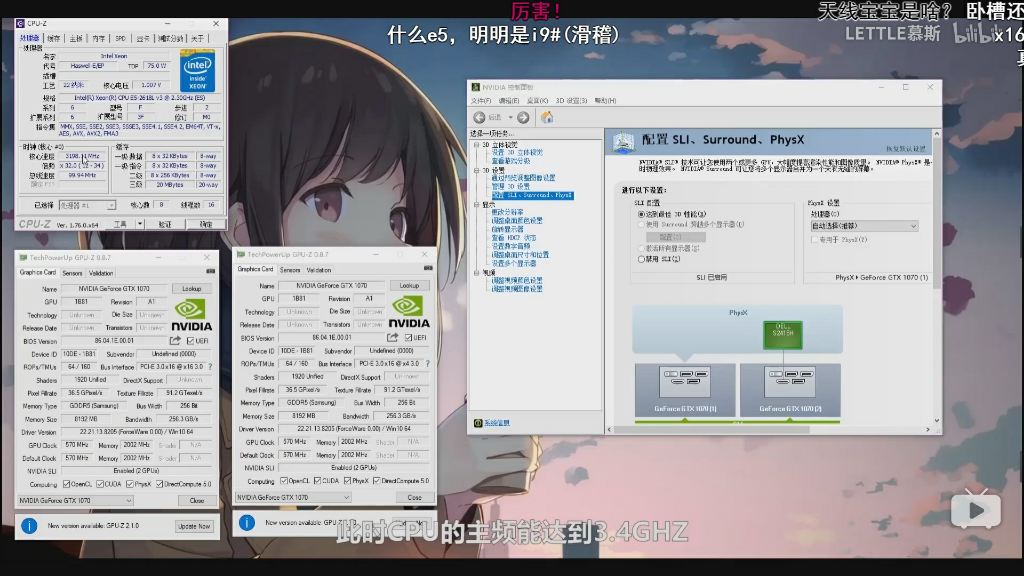Open processor selection dropdown in CPU-Z
Viewport: 1024px width, 576px height.
tap(88, 205)
